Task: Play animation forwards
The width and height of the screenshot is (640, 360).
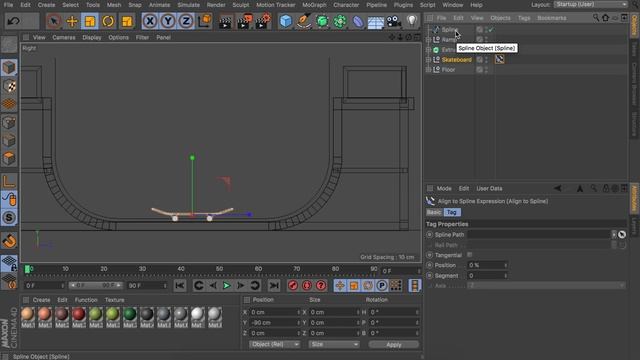Action: point(227,286)
